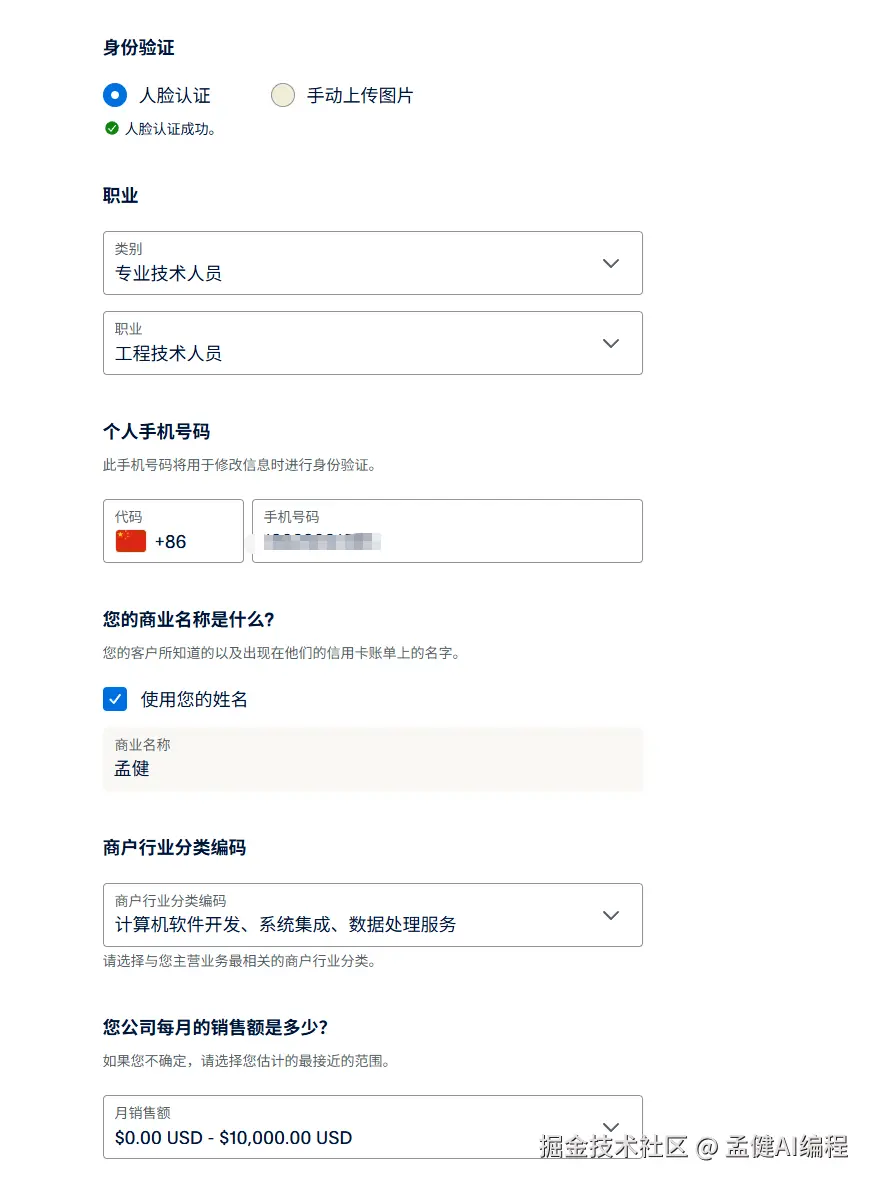Screen dimensions: 877x1189
Task: Click the chevron in 商户行业分类编码 field
Action: click(x=611, y=915)
